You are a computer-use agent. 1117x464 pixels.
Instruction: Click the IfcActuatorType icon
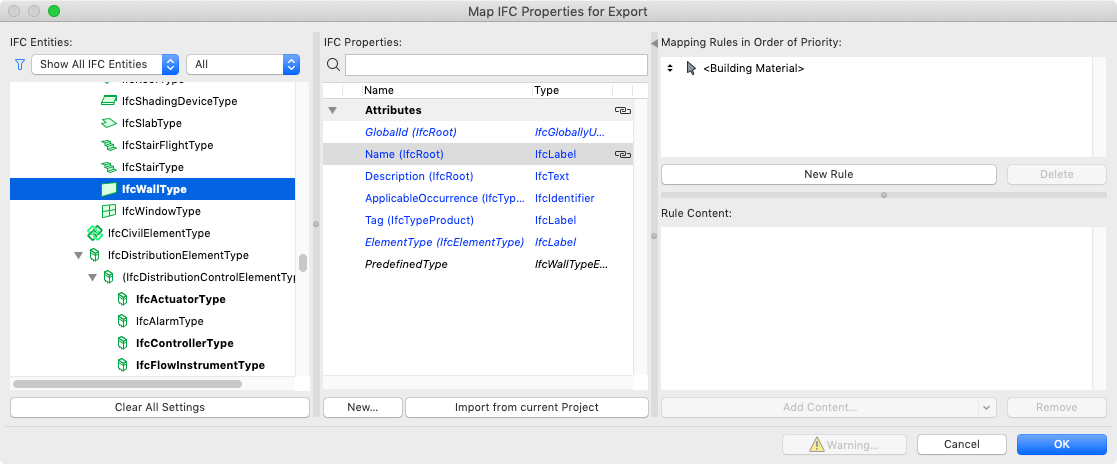click(123, 299)
